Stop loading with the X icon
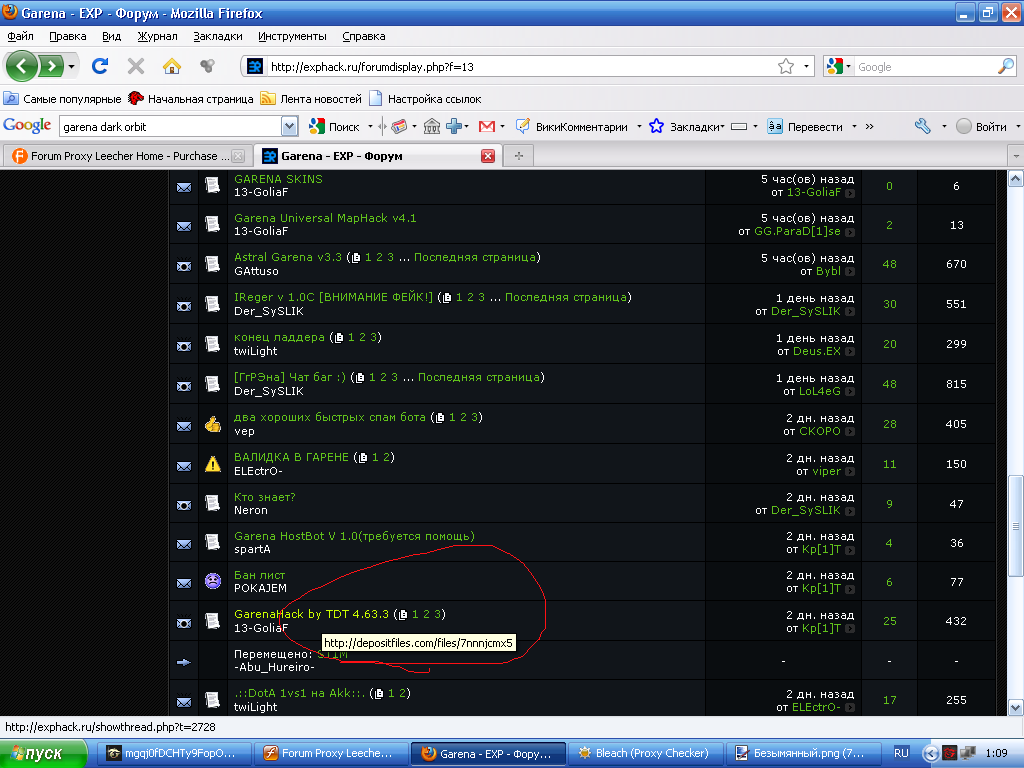The height and width of the screenshot is (768, 1024). tap(136, 66)
